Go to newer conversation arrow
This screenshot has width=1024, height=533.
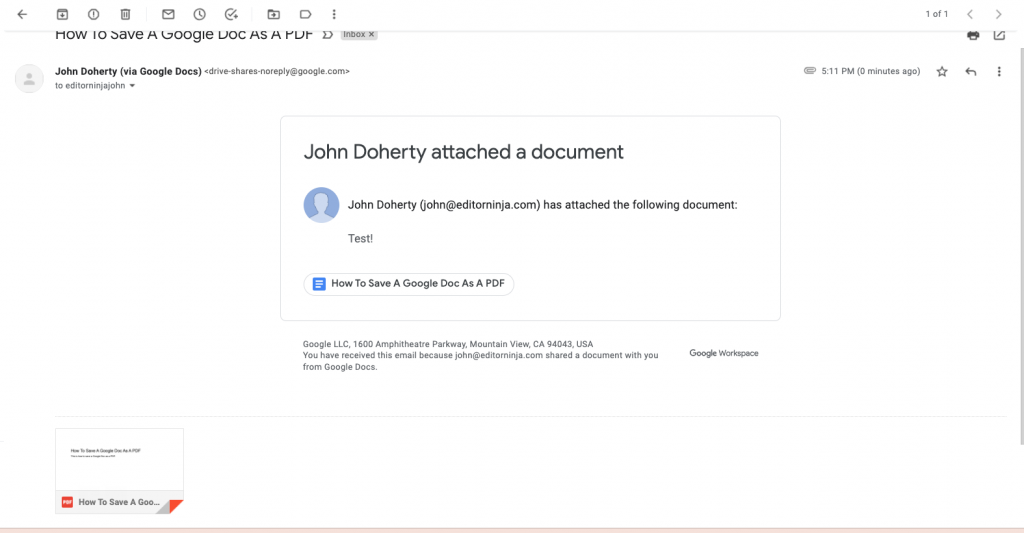(970, 14)
